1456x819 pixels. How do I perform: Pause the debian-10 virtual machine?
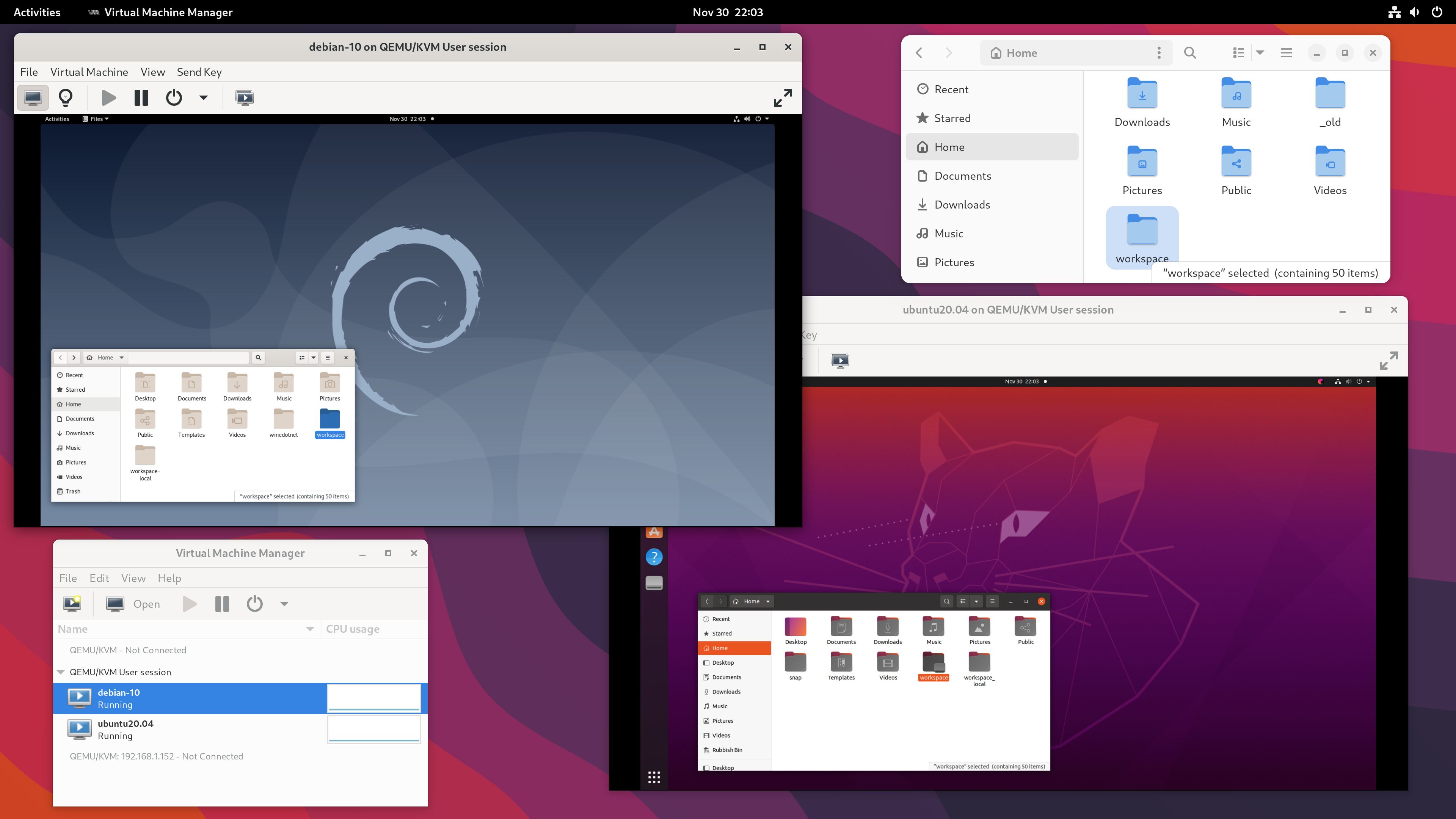[x=141, y=98]
